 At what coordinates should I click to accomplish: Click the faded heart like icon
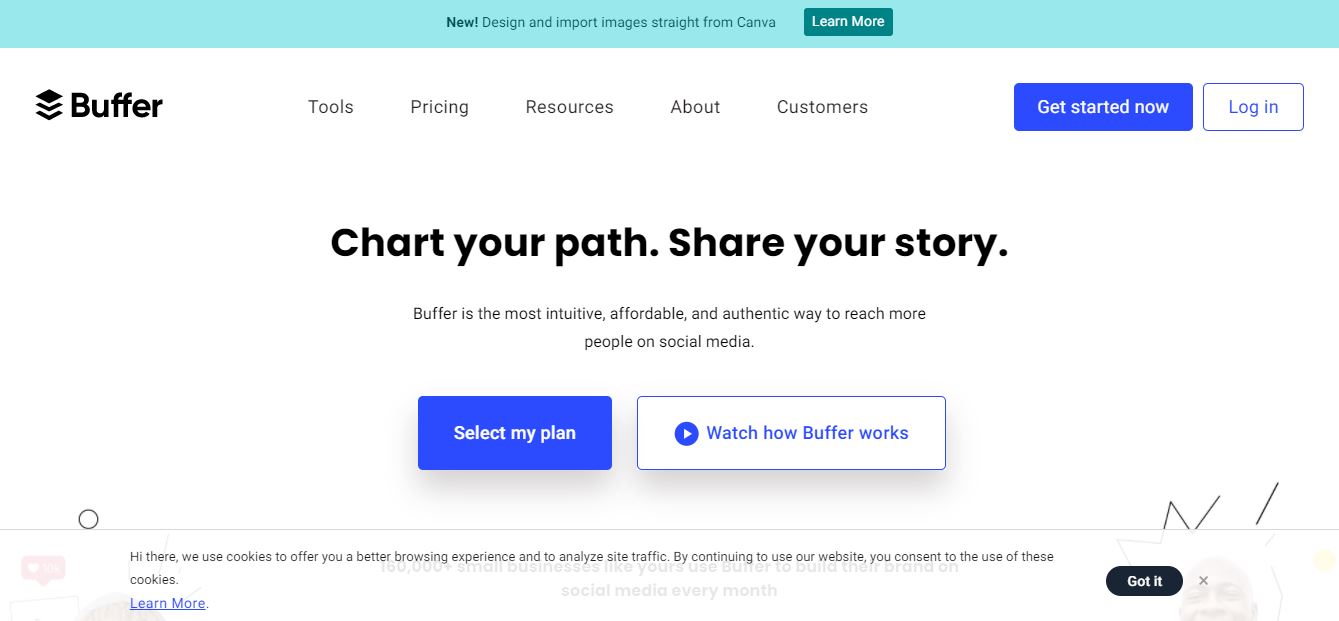point(34,568)
